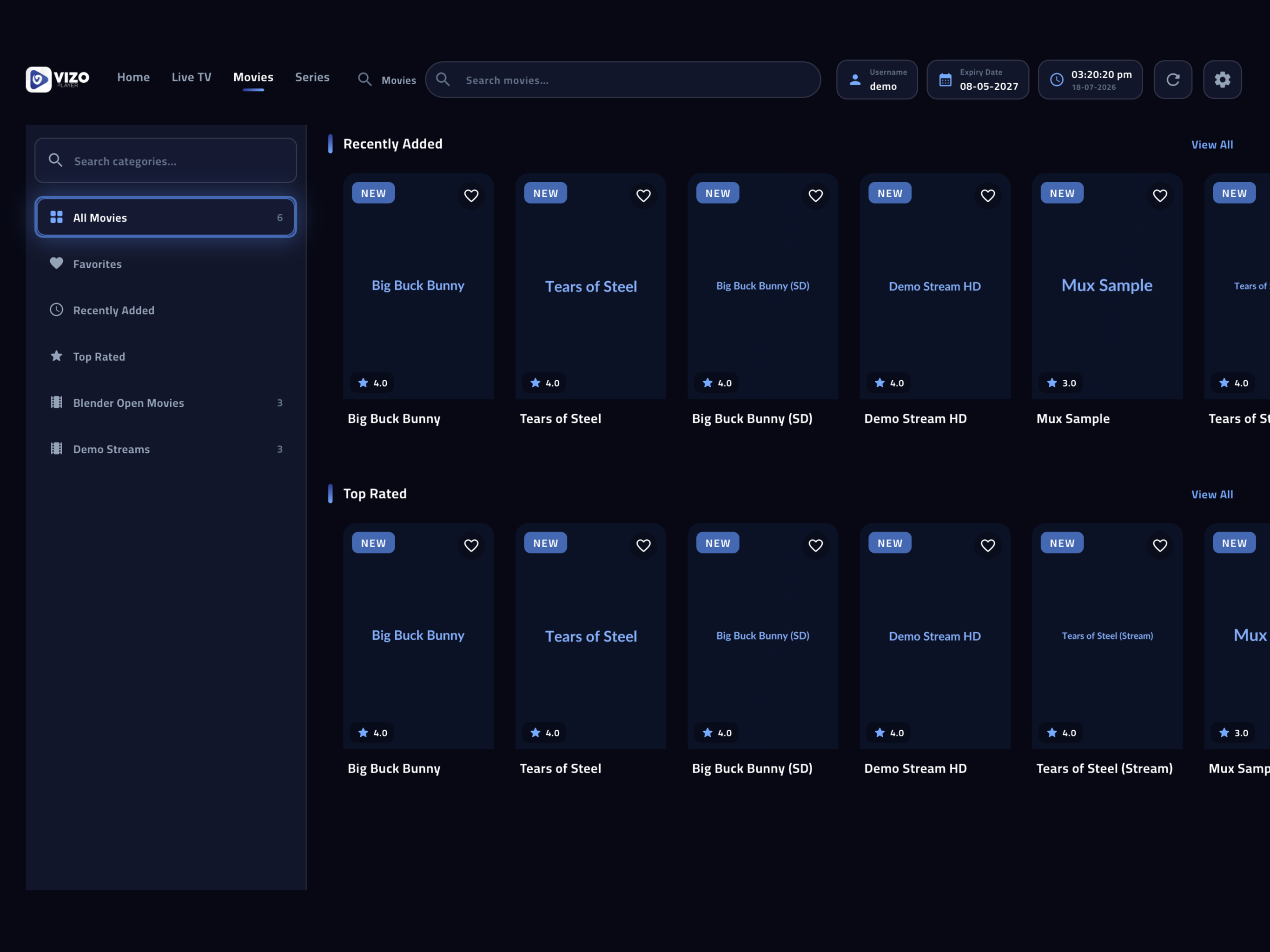Click the Recently Added section heading
The image size is (1270, 952).
click(393, 144)
